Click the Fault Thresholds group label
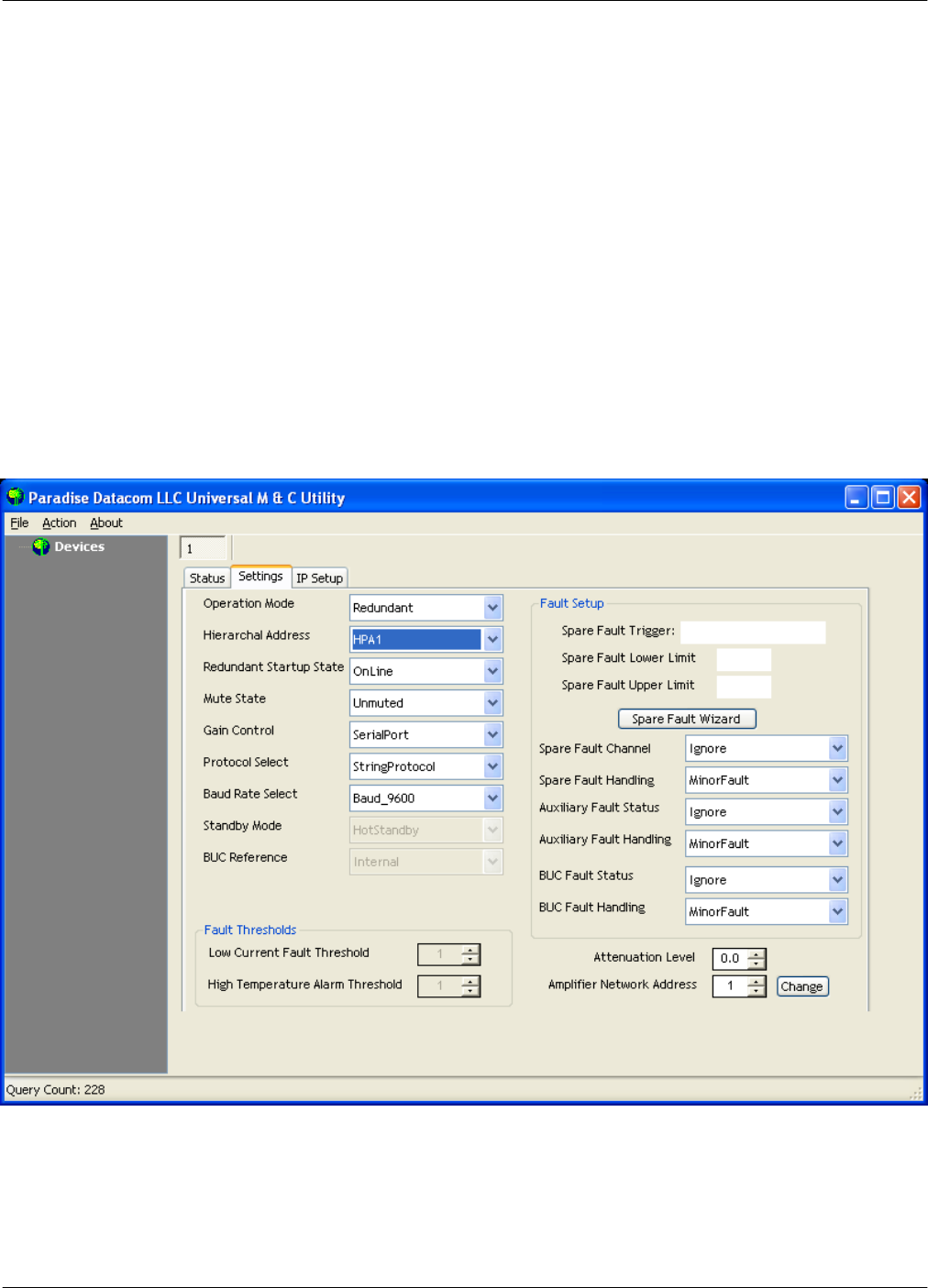 (x=250, y=930)
